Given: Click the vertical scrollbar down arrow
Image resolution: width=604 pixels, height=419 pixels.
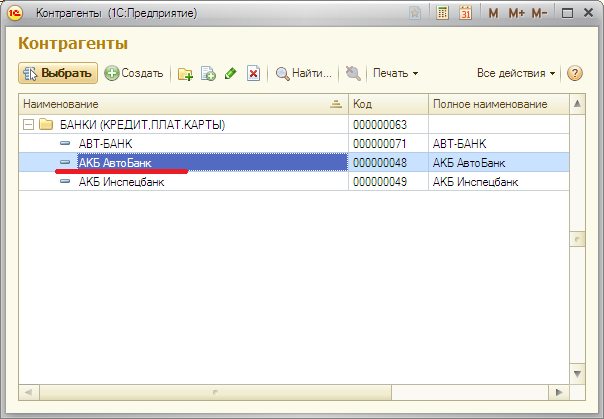Looking at the screenshot, I should click(x=577, y=373).
